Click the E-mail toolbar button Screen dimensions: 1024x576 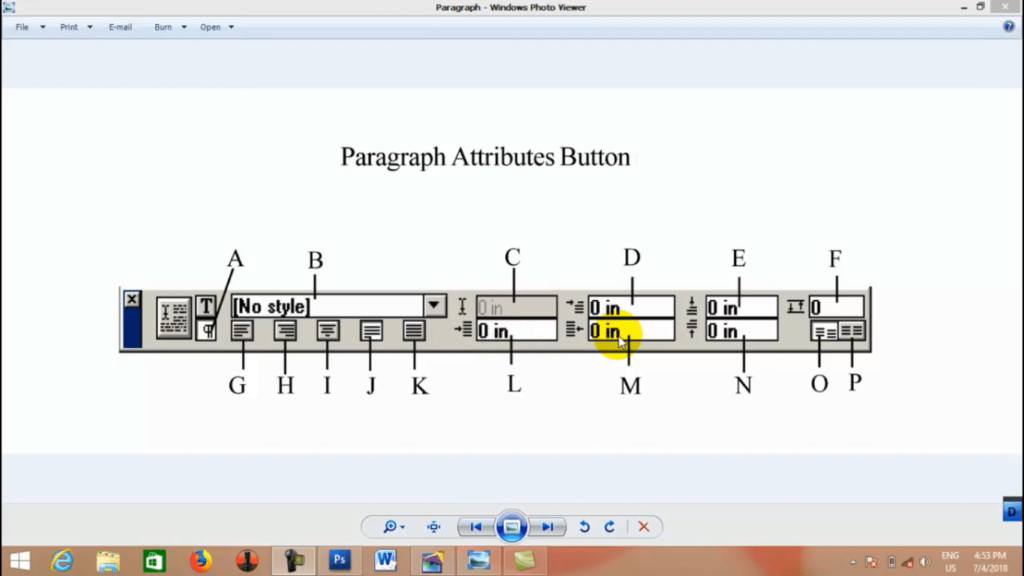(120, 27)
